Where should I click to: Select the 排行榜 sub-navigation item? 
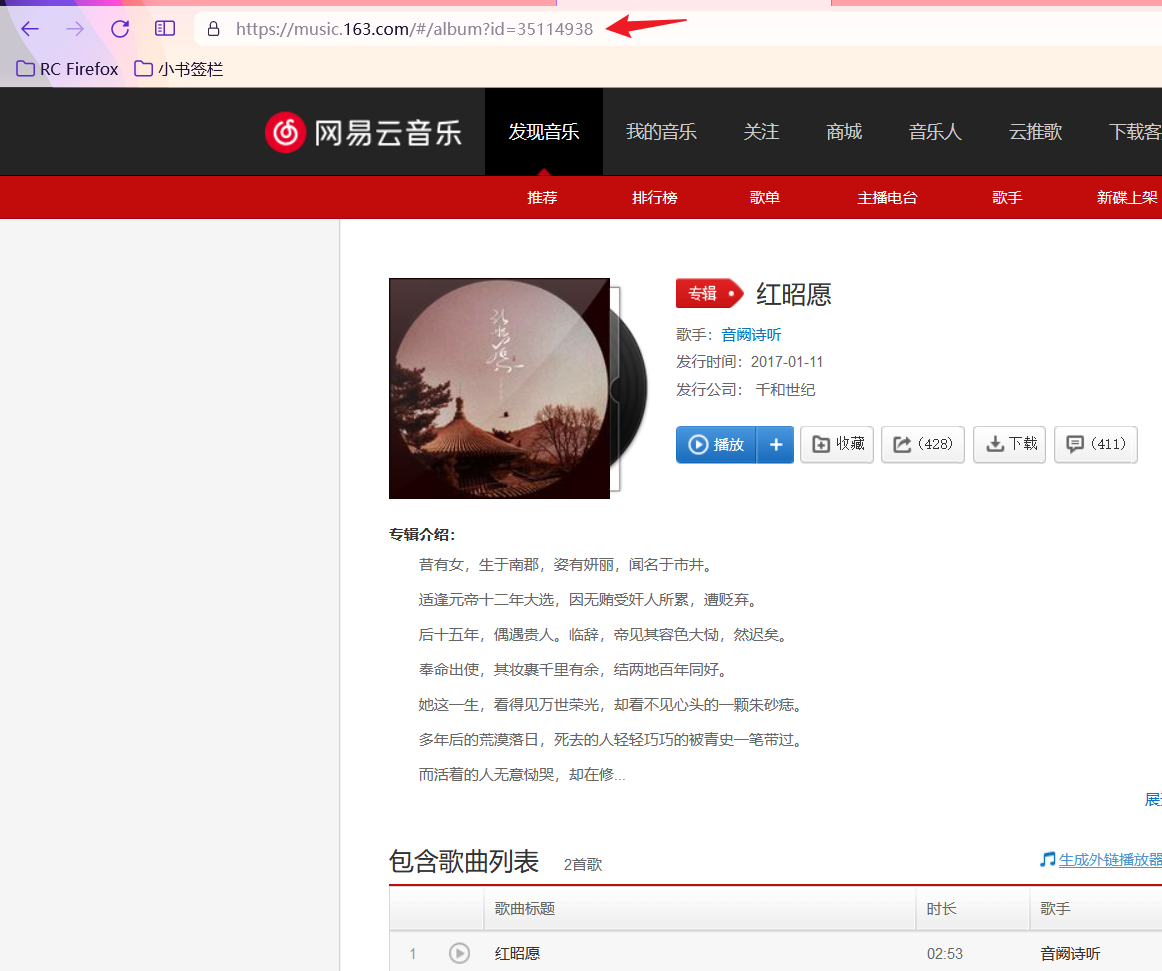pos(654,197)
